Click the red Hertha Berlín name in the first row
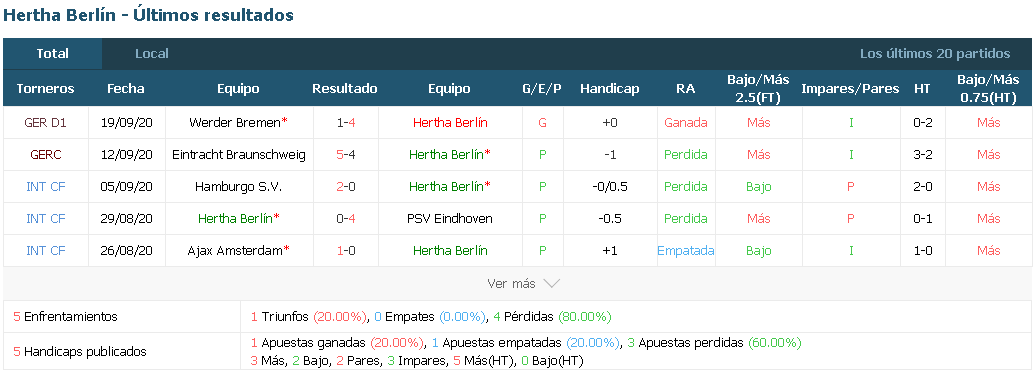Screen dimensions: 1035x374 [450, 122]
